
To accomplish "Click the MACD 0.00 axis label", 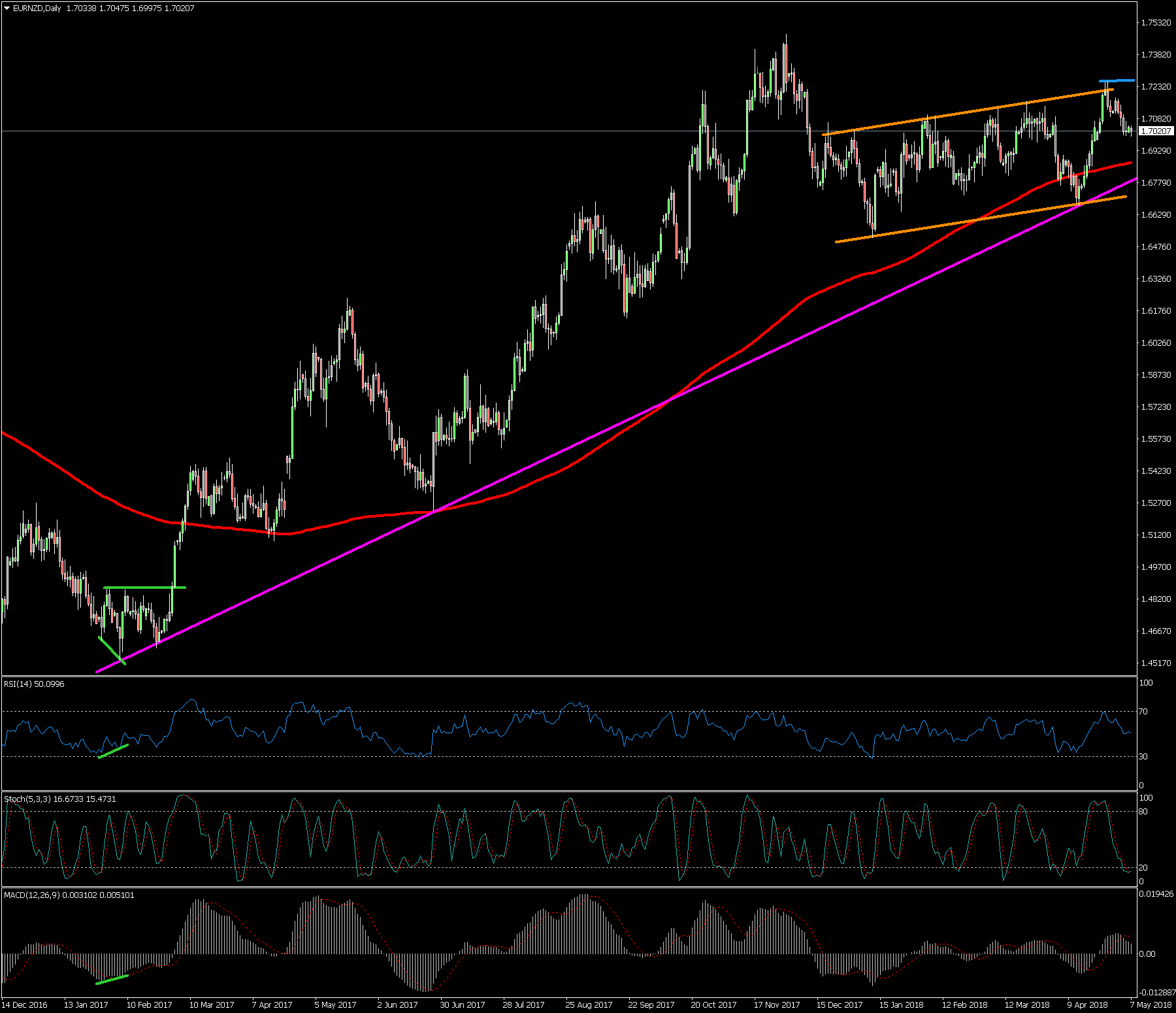I will click(1147, 954).
